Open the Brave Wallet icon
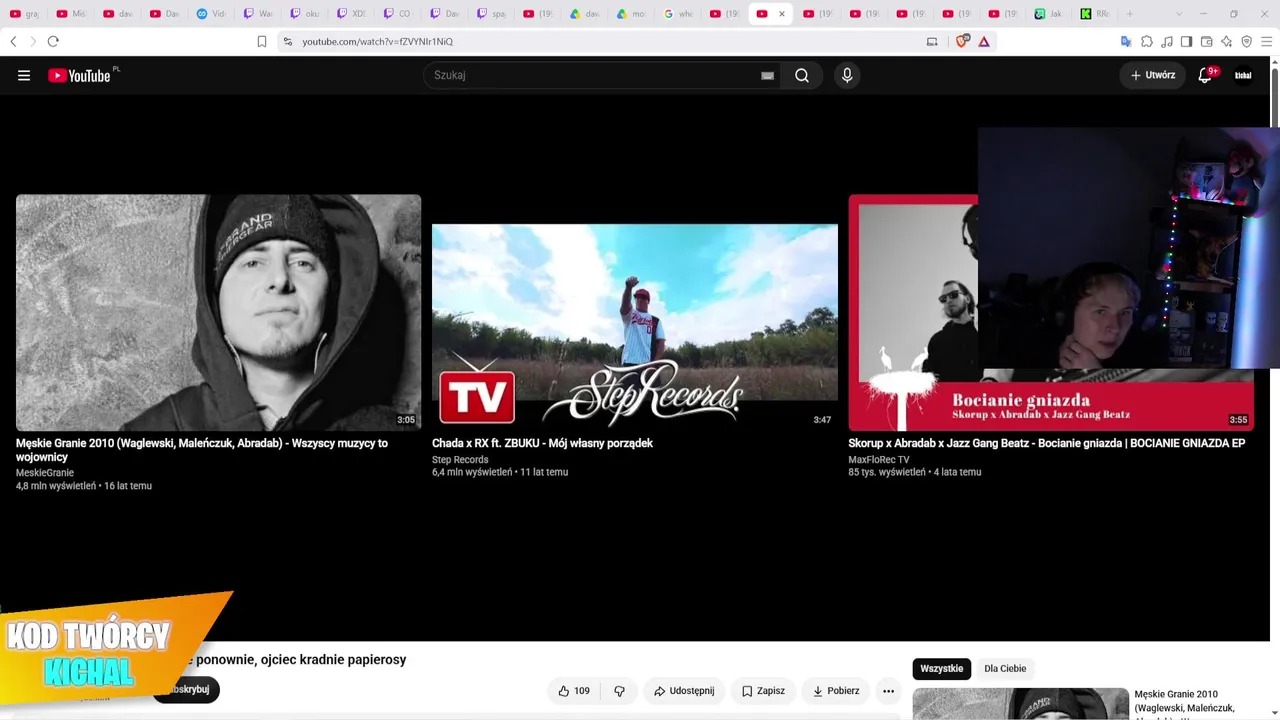The height and width of the screenshot is (720, 1280). coord(1207,41)
